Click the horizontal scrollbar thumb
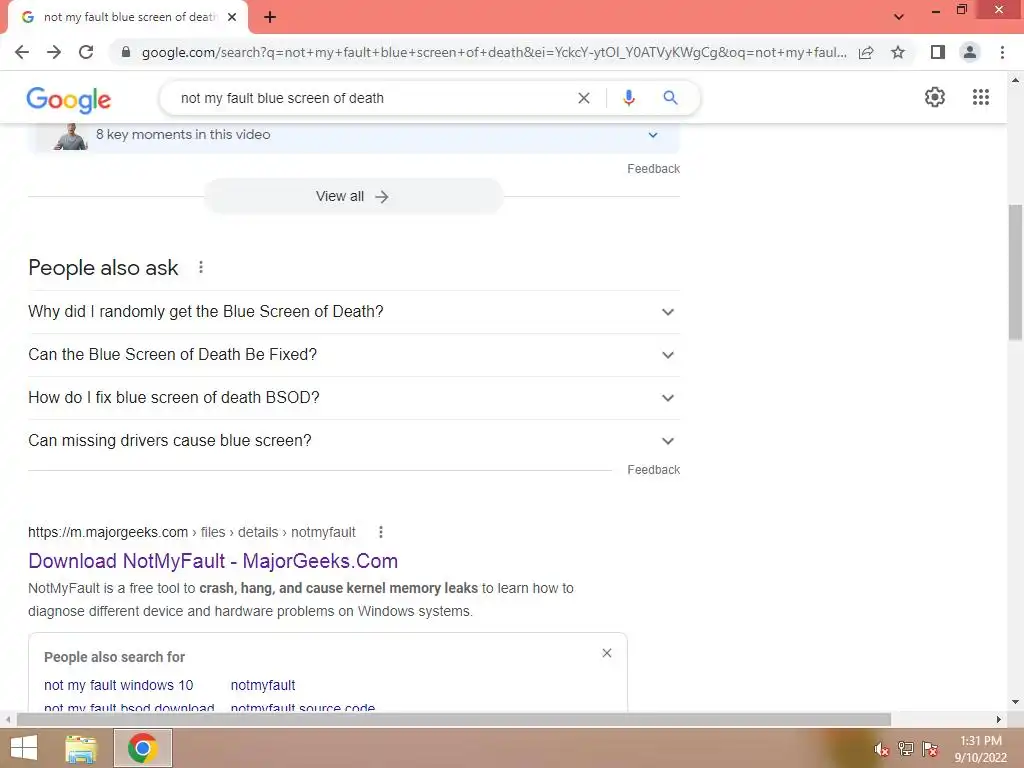The image size is (1024, 768). coord(454,720)
